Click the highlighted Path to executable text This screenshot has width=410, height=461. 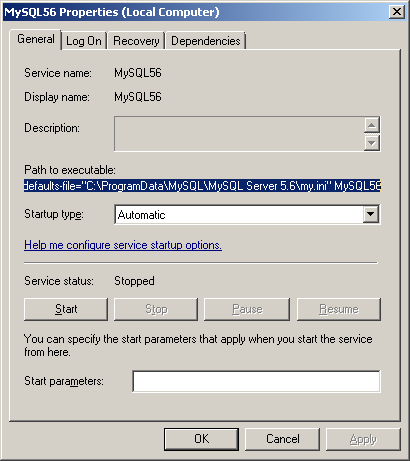pyautogui.click(x=202, y=186)
